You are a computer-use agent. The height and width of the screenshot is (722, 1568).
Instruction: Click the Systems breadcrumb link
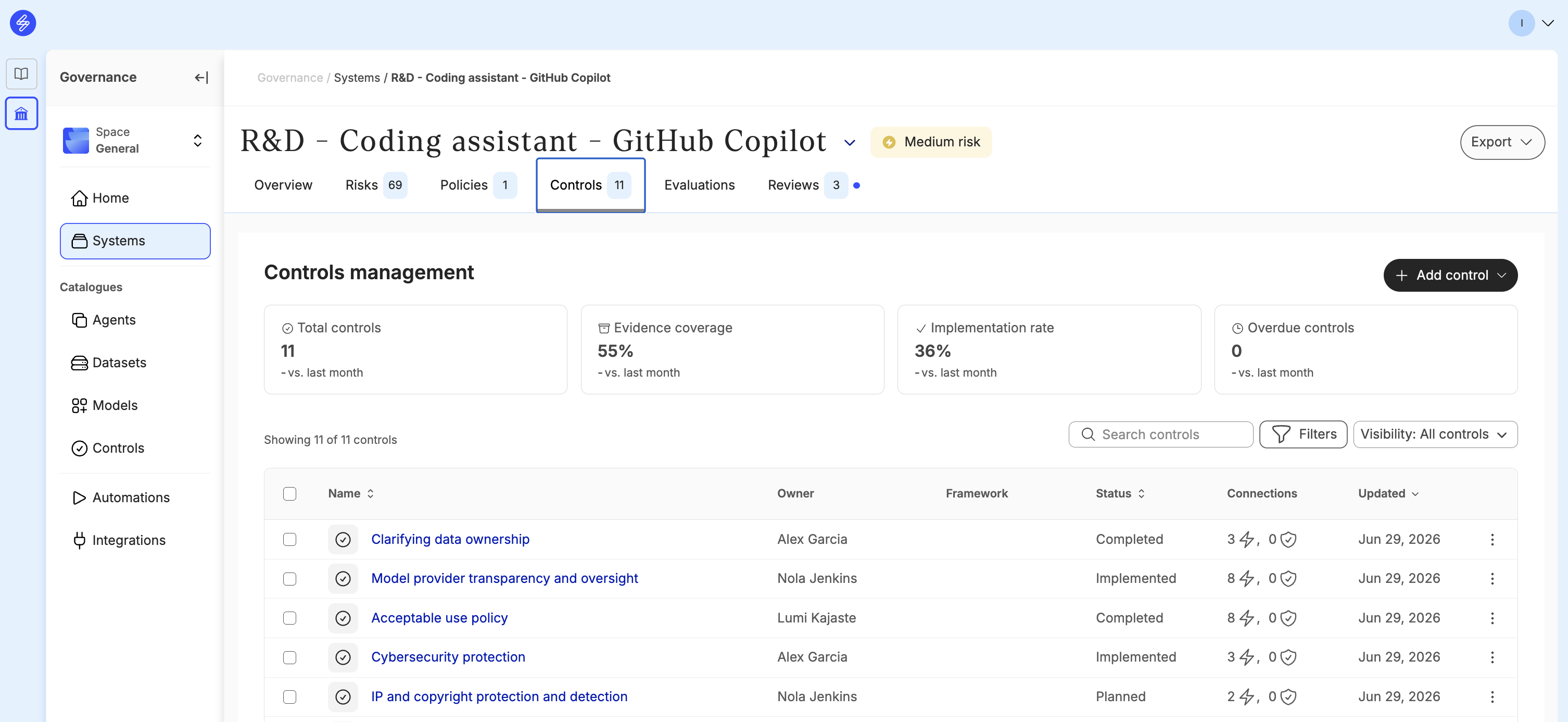(x=357, y=78)
